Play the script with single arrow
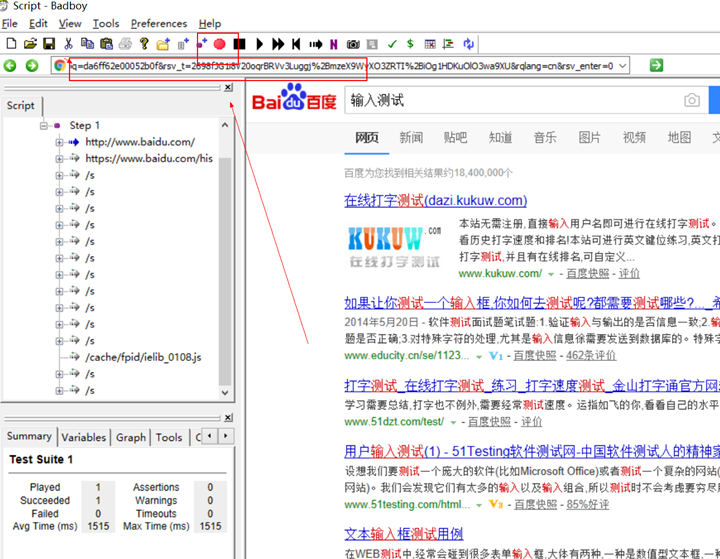The height and width of the screenshot is (559, 720). pos(259,44)
